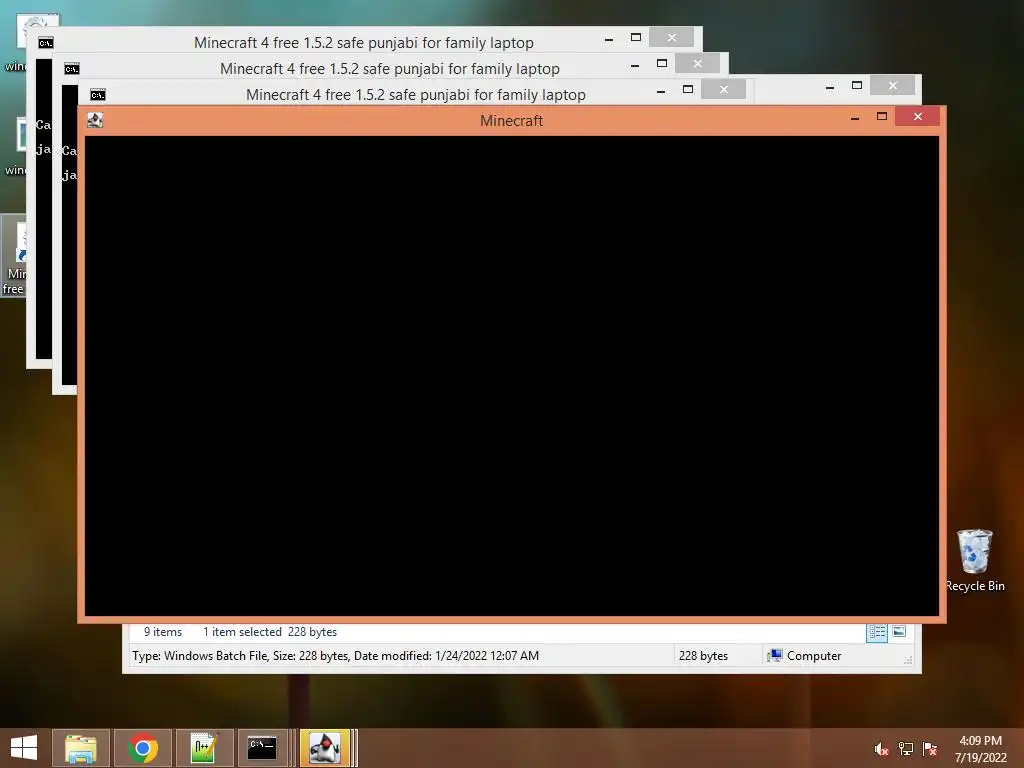This screenshot has height=768, width=1024.
Task: Close the third console window
Action: pos(724,89)
